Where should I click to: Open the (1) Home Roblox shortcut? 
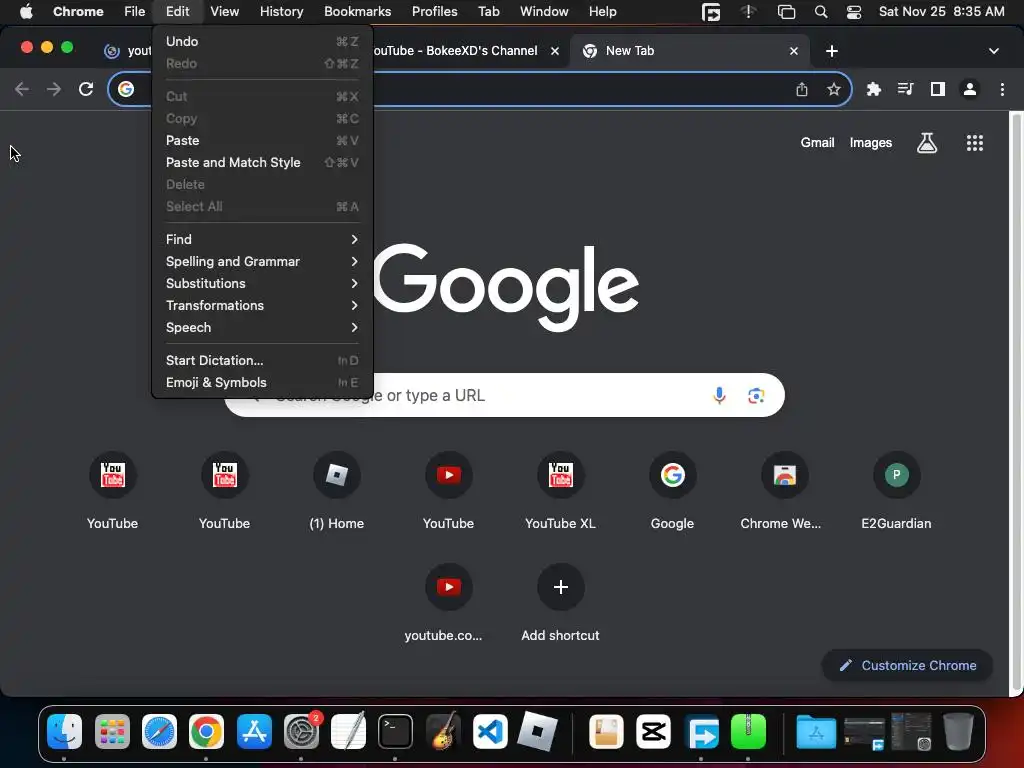click(336, 490)
